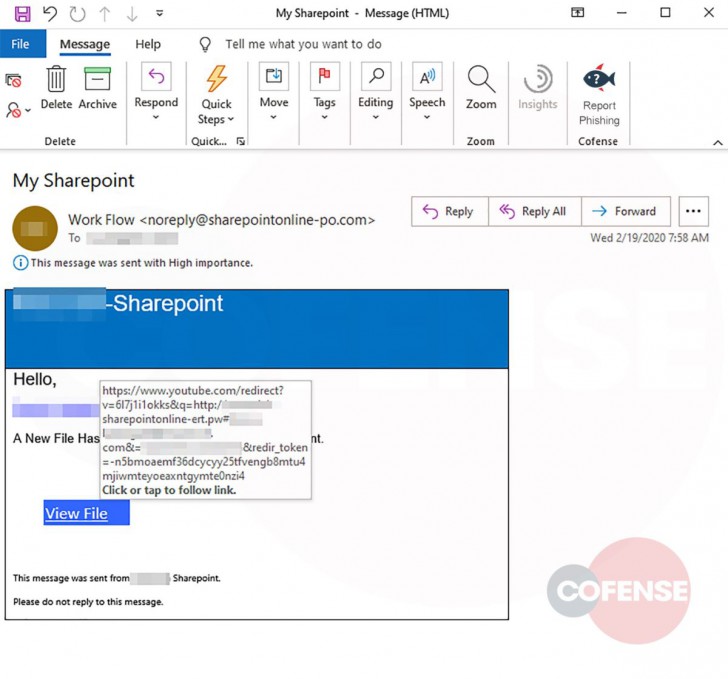
Task: Click the Insights icon
Action: tap(538, 78)
